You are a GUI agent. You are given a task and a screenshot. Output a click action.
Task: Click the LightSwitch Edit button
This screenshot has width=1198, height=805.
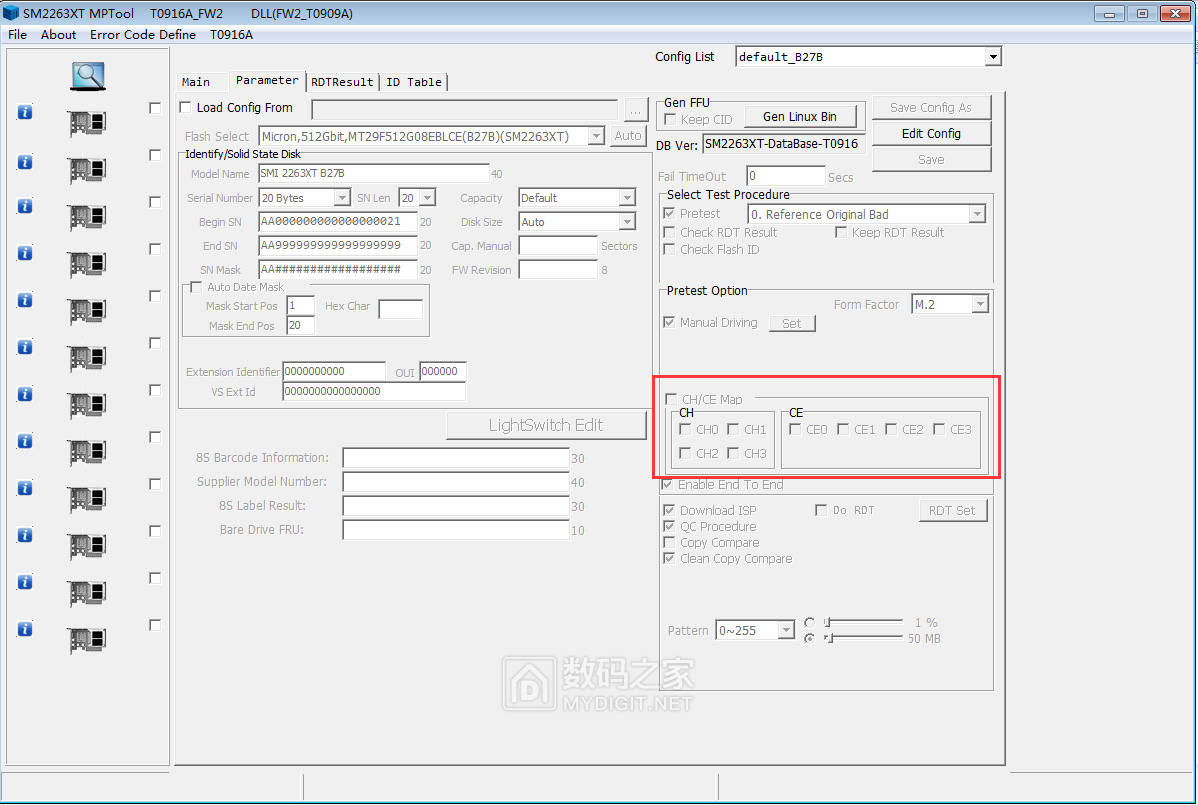tap(546, 425)
